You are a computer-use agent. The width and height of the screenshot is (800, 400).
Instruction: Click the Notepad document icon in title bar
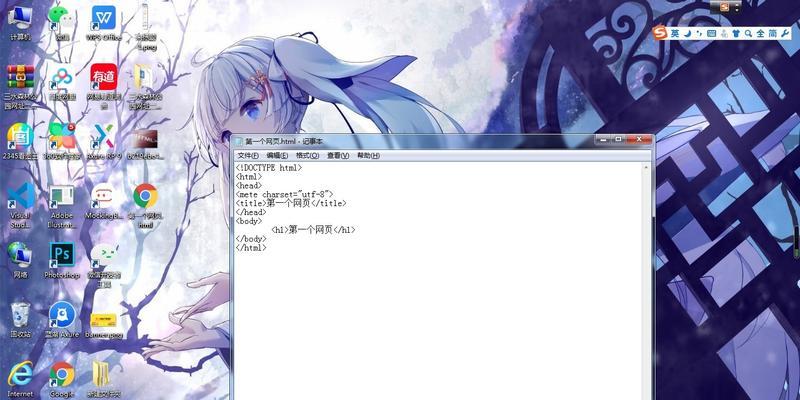tap(239, 141)
